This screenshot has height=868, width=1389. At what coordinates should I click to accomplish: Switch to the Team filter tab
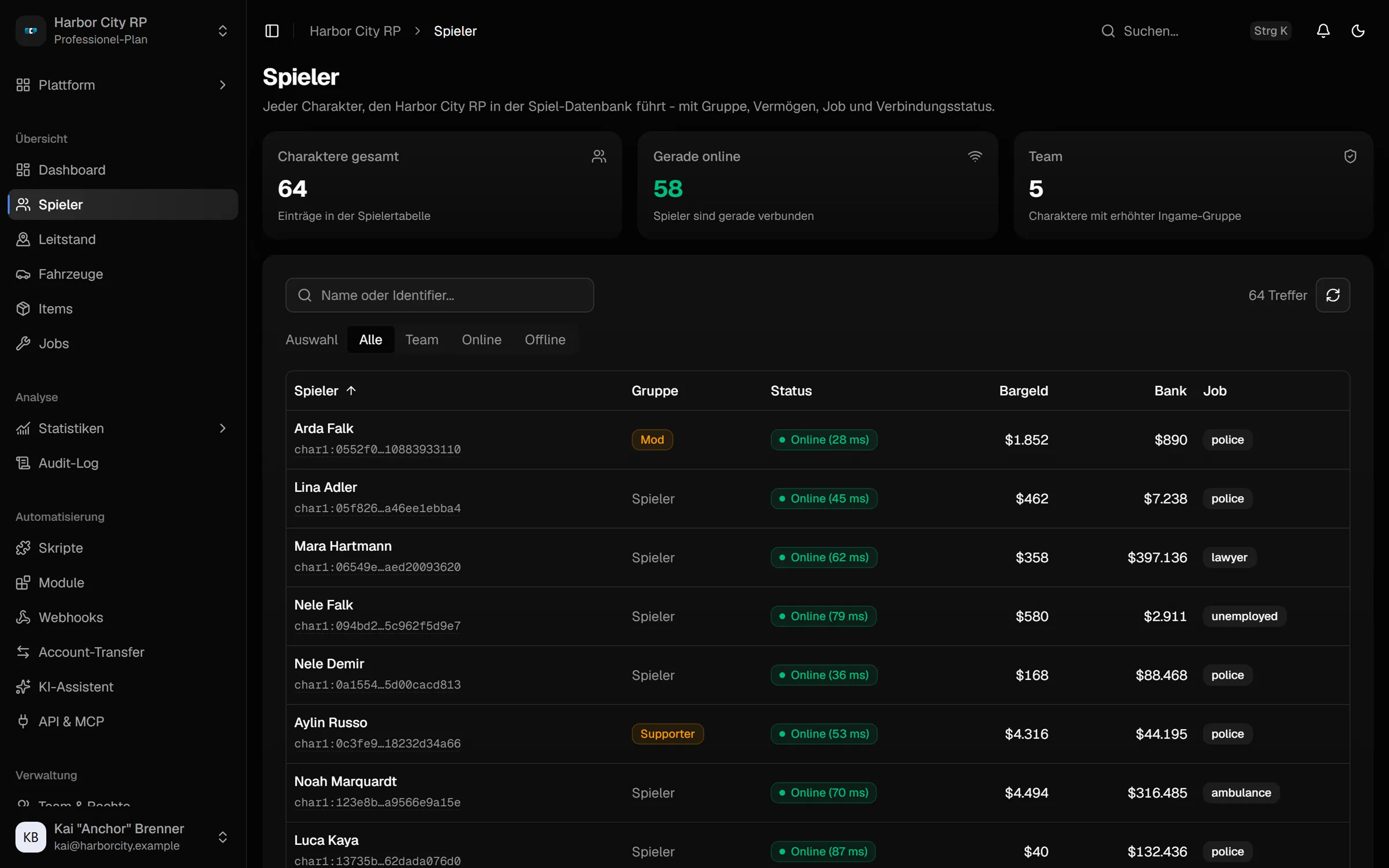(x=422, y=340)
